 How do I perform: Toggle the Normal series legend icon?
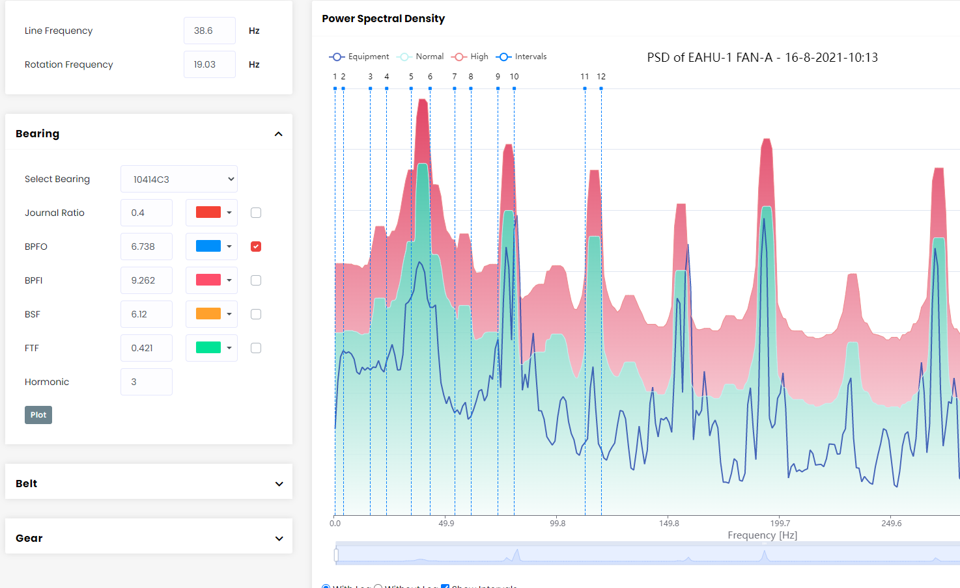405,57
